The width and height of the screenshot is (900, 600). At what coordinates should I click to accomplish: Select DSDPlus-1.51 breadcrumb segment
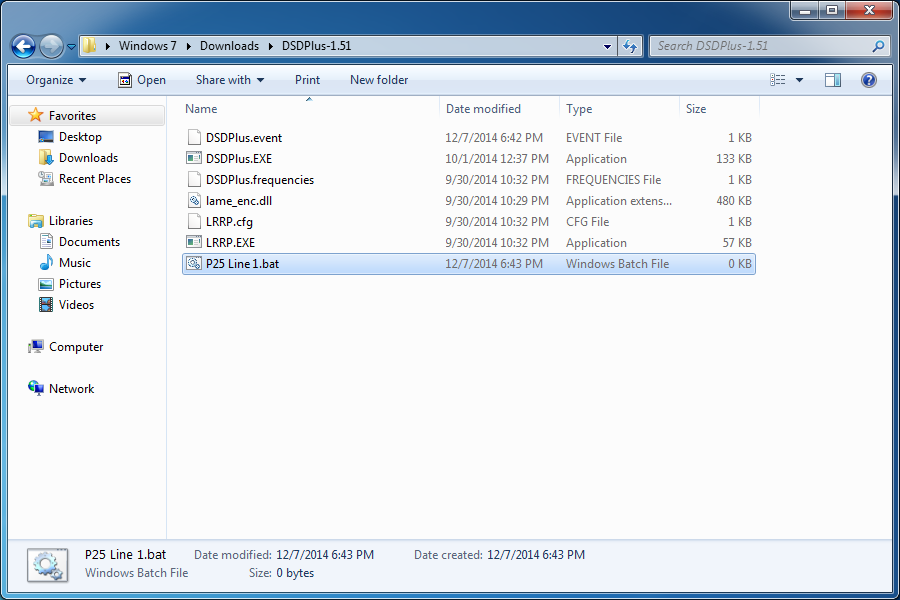316,46
